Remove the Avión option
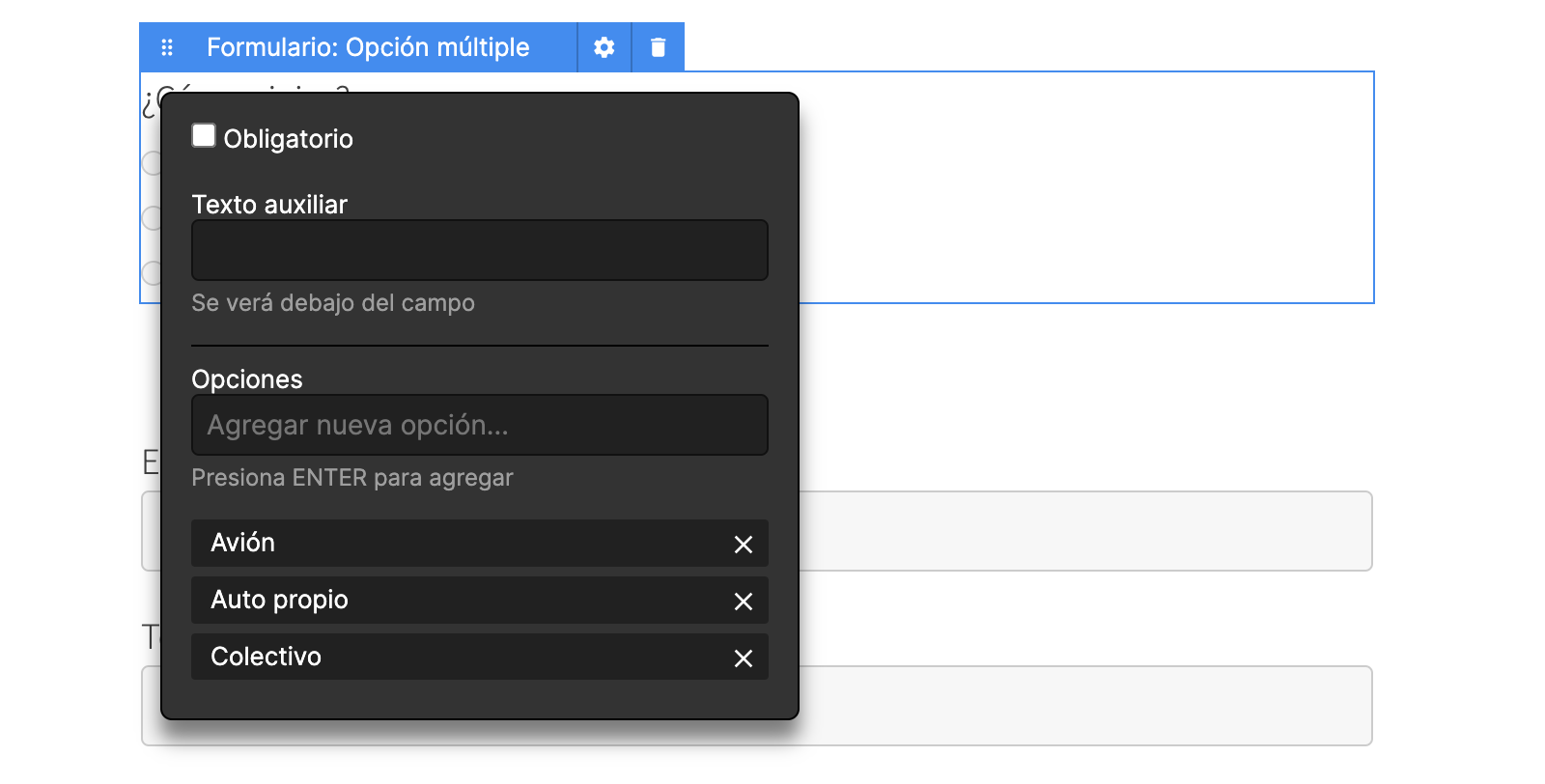This screenshot has width=1545, height=784. 743,545
